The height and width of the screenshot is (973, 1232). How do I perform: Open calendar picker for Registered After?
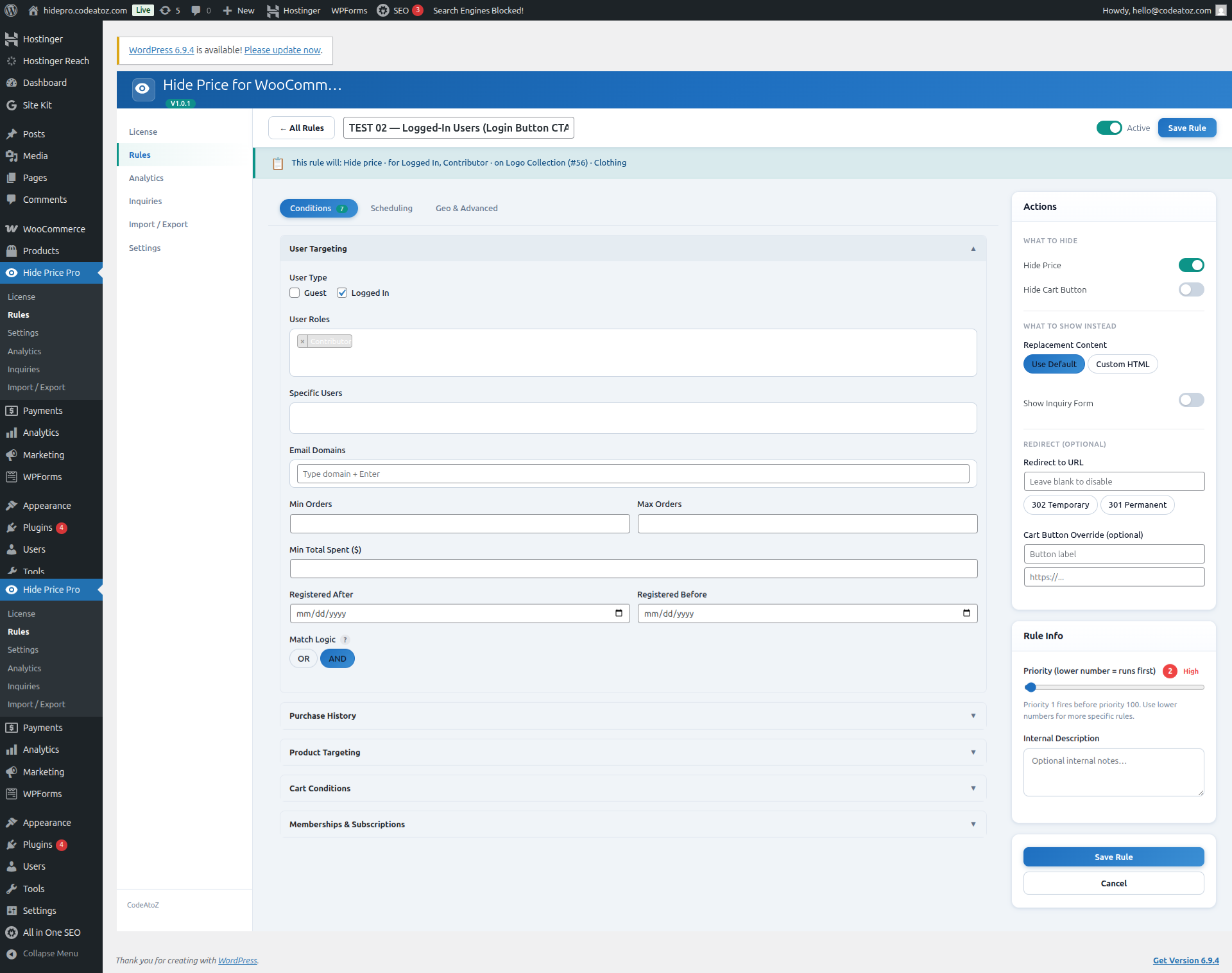pos(619,613)
